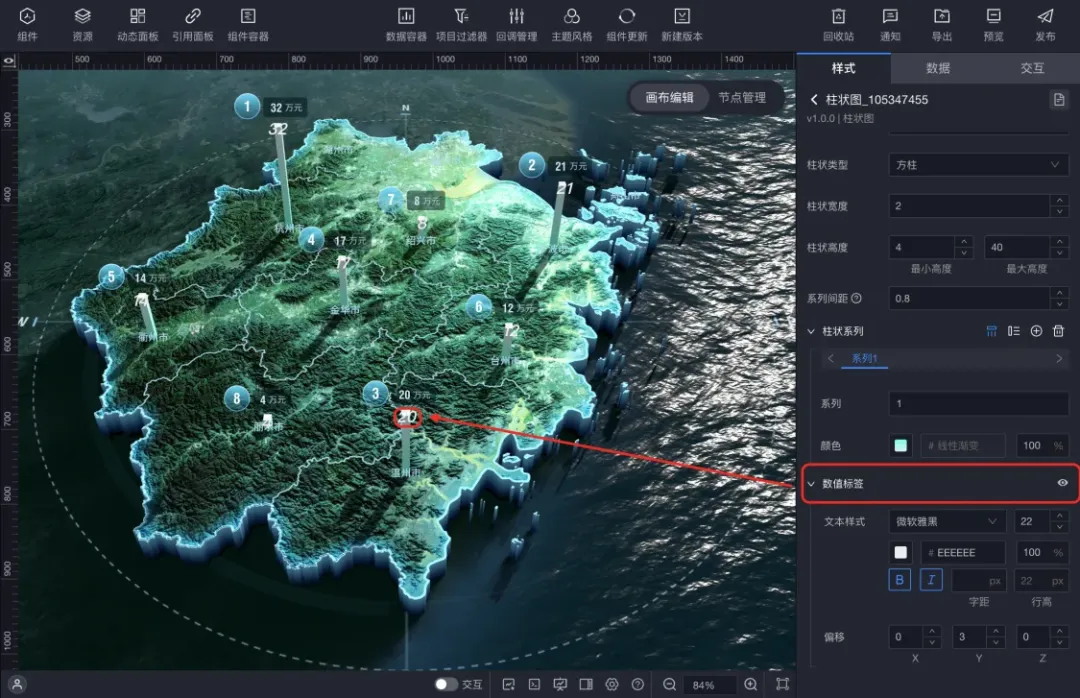Open the 回收站 recycle bin
The image size is (1080, 698).
[x=838, y=25]
